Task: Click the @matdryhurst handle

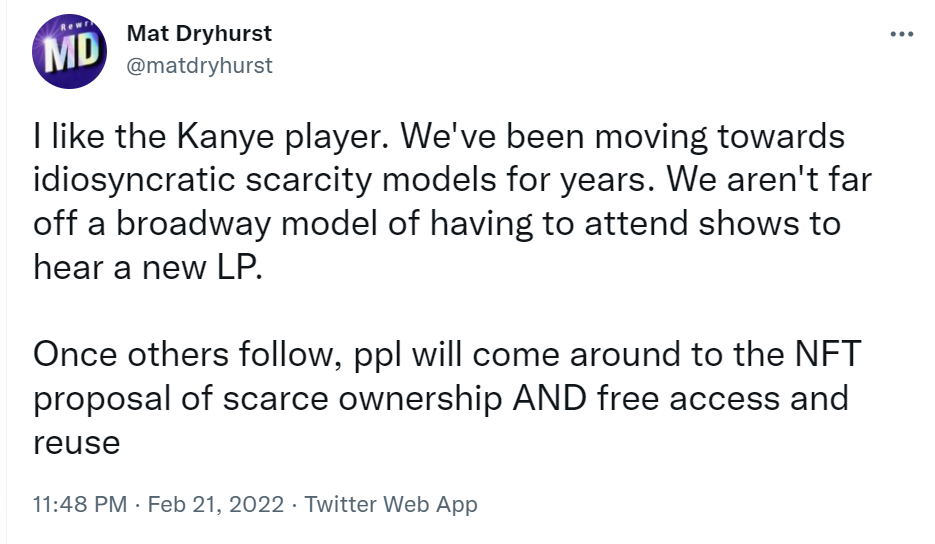Action: coord(199,65)
